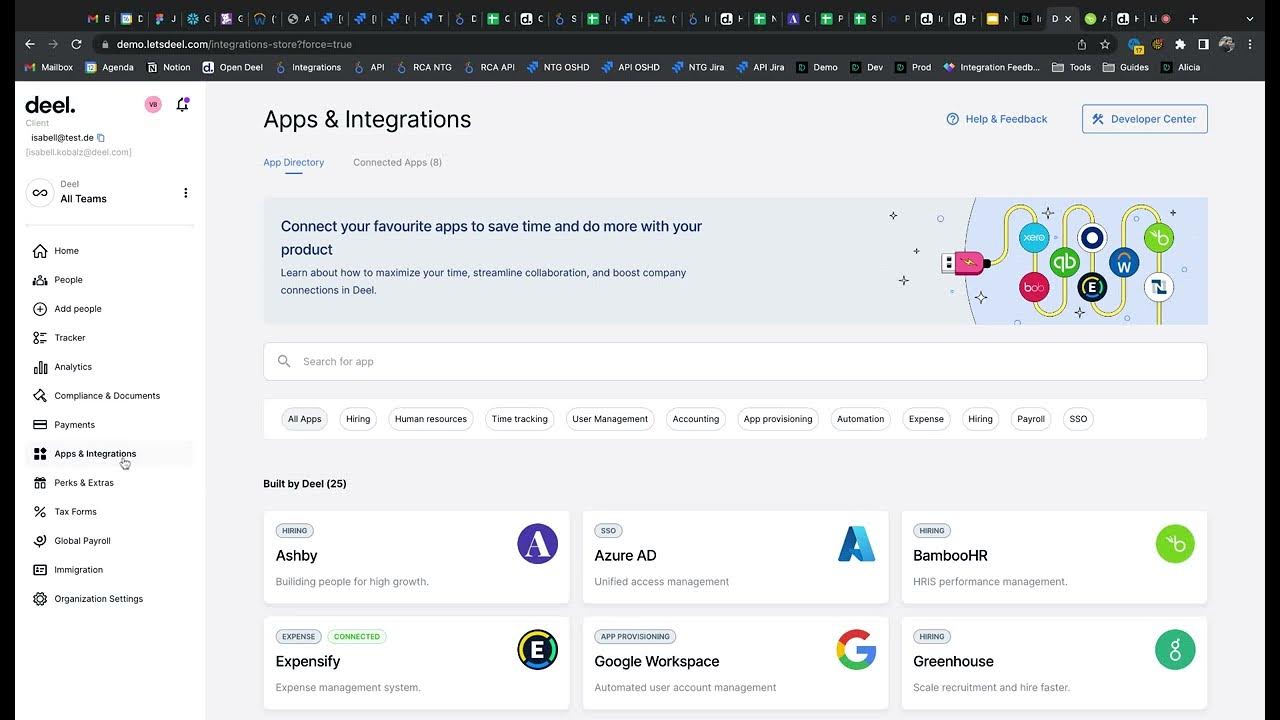Open the Integration Feedb... bookmark

pyautogui.click(x=992, y=67)
